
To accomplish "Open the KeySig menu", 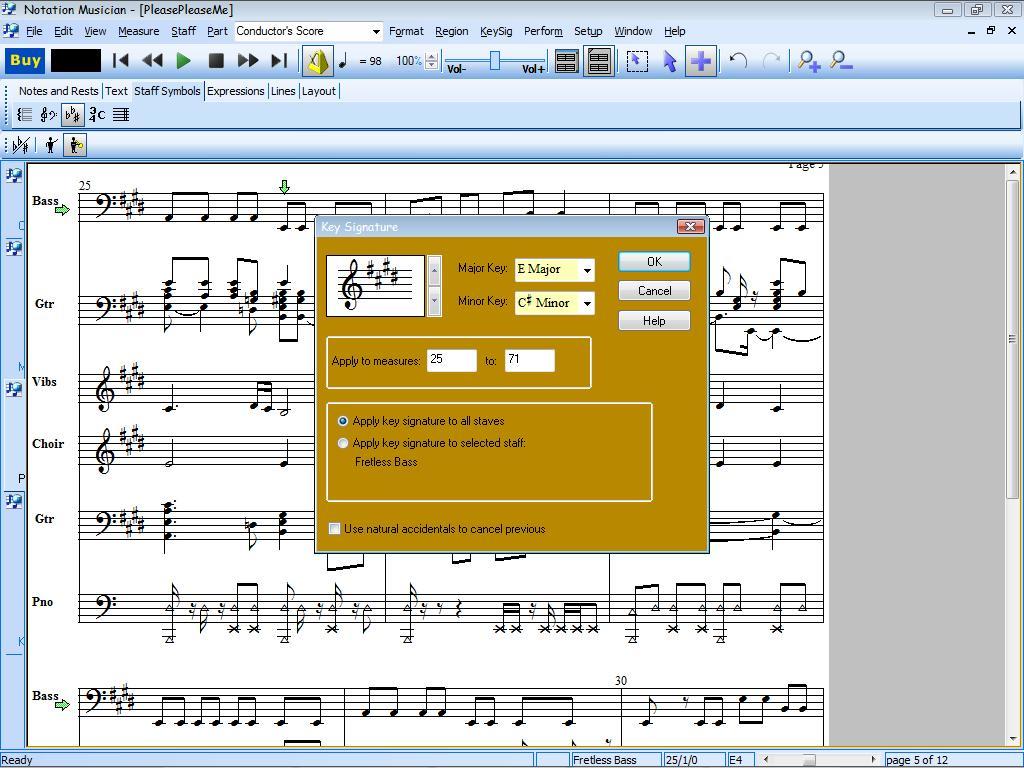I will coord(495,31).
